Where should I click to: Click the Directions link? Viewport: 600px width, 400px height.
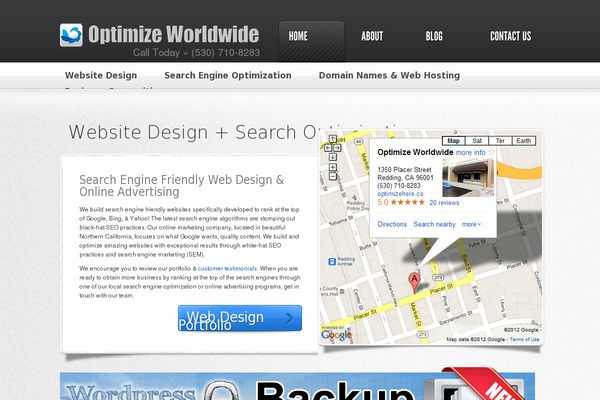click(x=392, y=224)
